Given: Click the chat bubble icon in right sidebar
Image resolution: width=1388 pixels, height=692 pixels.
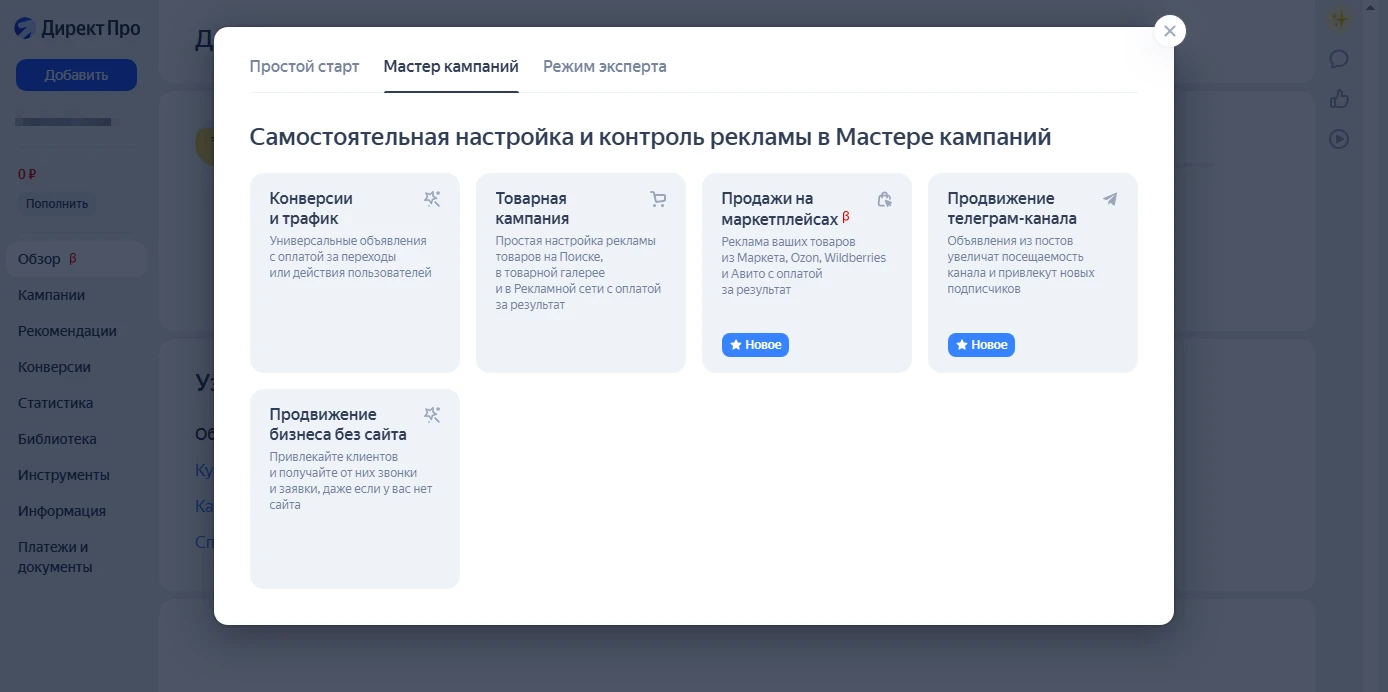Looking at the screenshot, I should 1339,59.
